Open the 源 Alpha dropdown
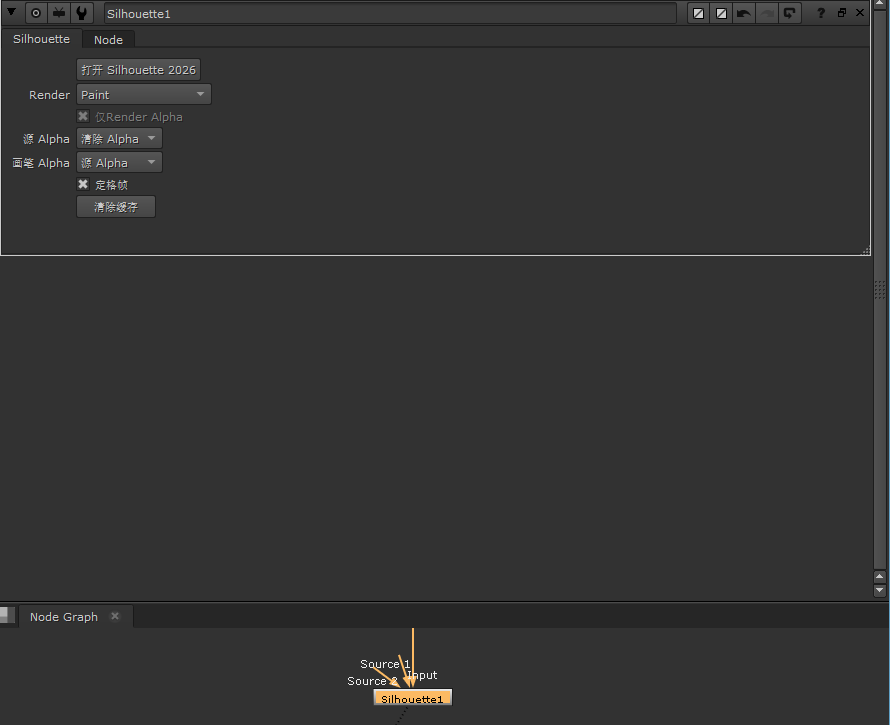This screenshot has height=725, width=890. (x=119, y=139)
